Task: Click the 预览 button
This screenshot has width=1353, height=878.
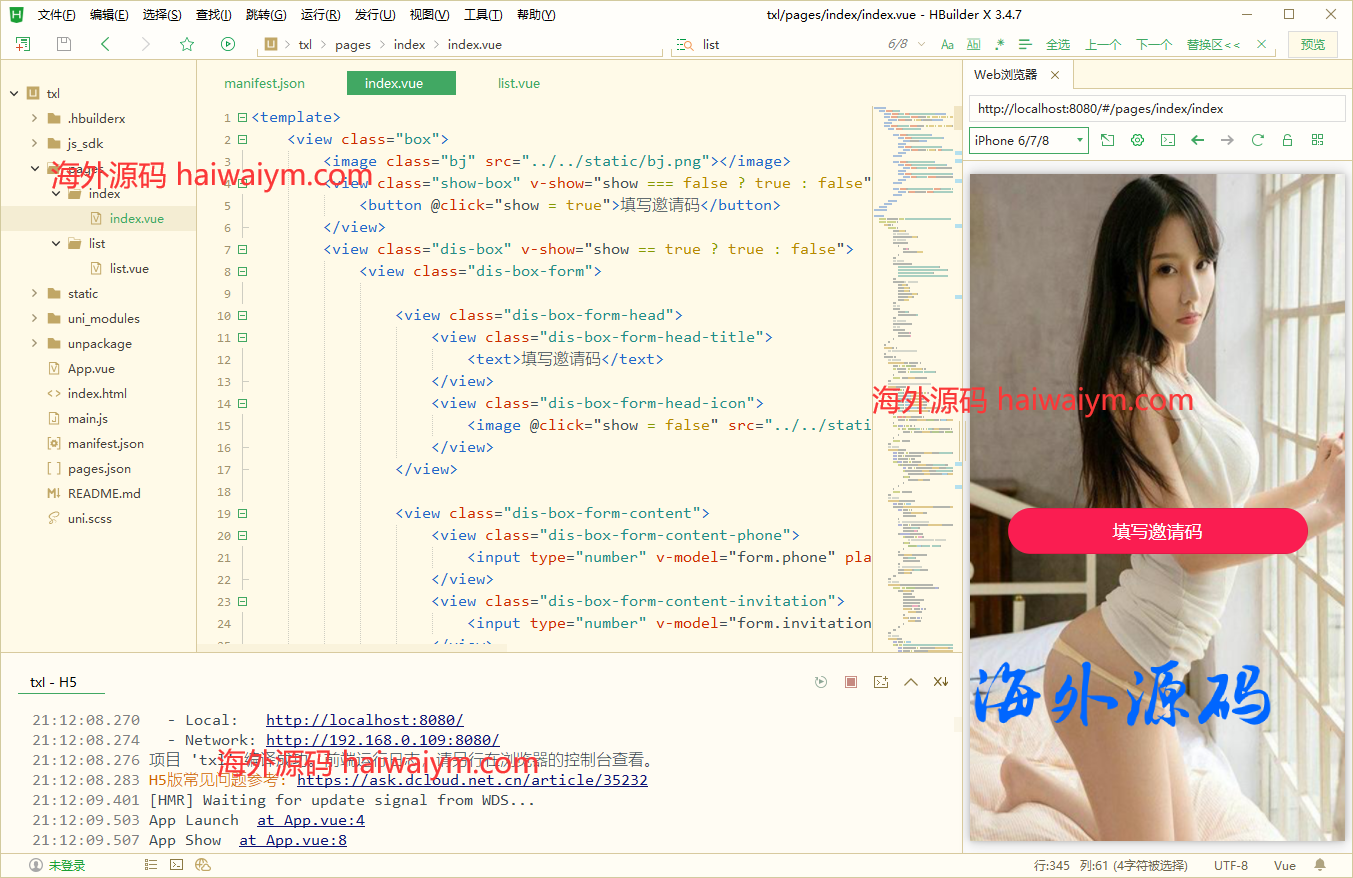Action: point(1313,44)
